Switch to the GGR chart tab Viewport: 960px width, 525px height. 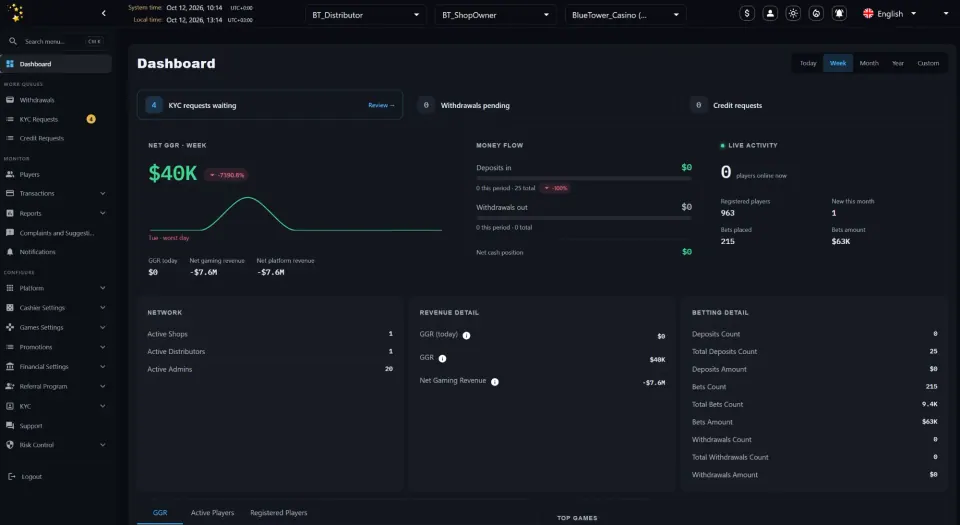[160, 513]
